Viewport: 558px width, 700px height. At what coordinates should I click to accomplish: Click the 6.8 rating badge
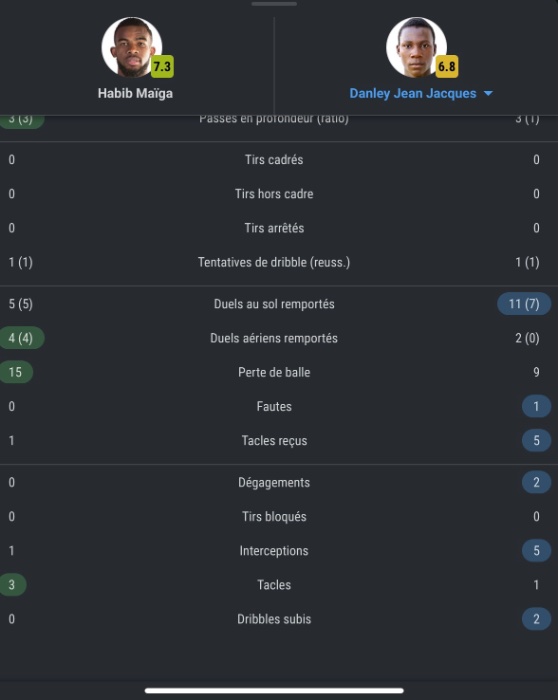446,67
